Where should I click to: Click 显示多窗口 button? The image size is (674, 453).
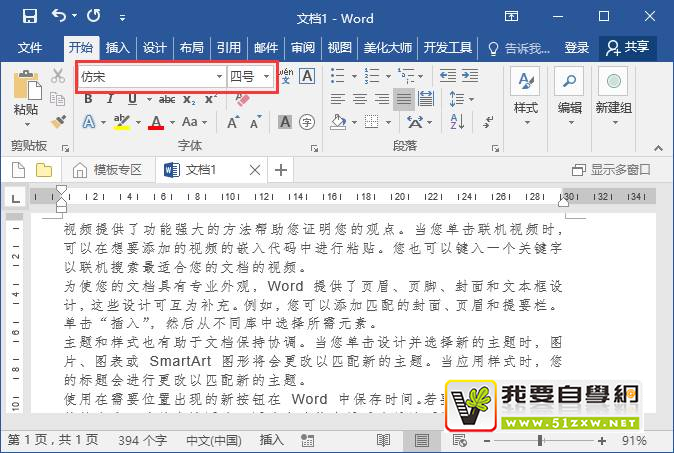click(x=611, y=170)
